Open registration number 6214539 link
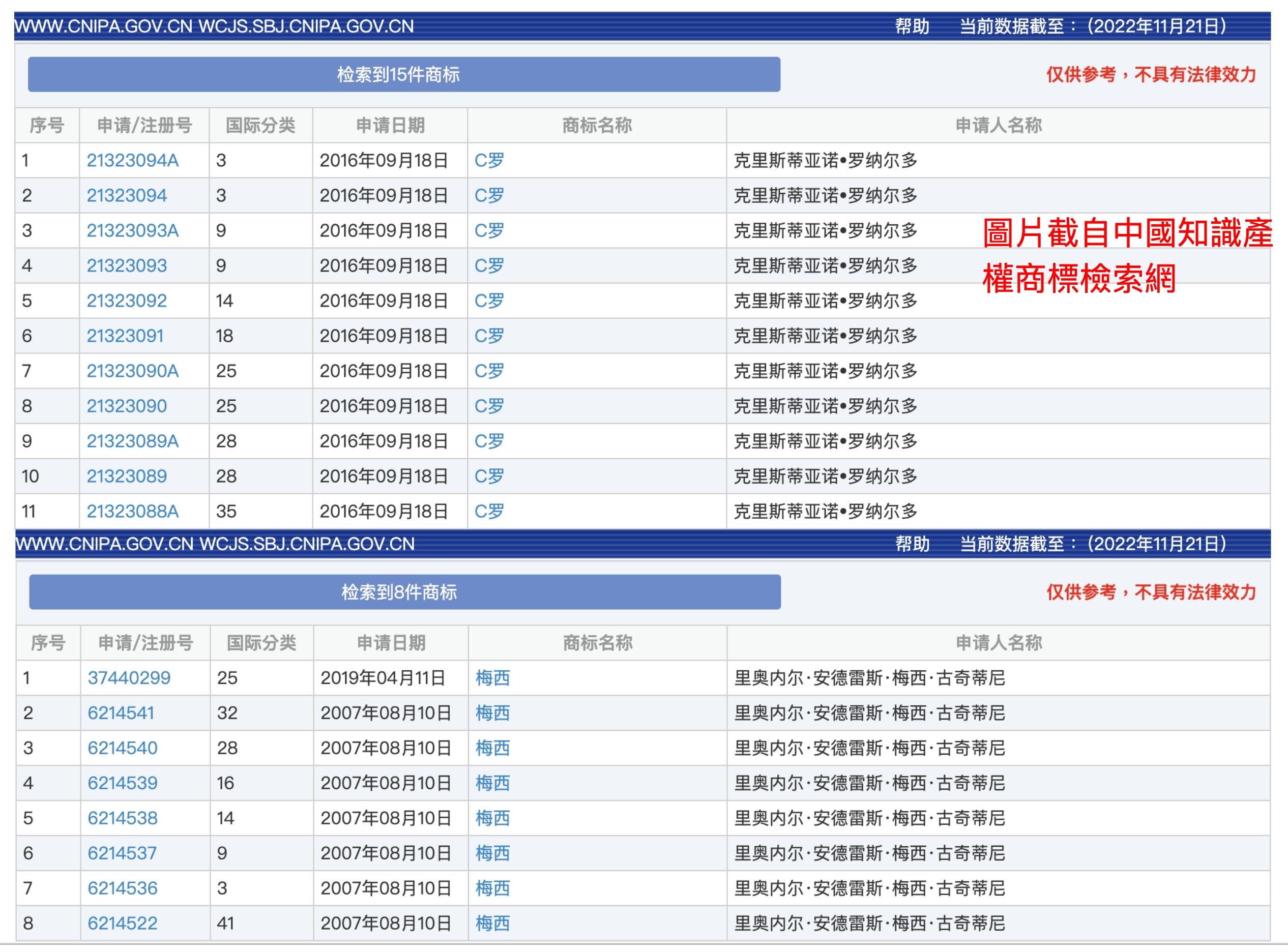Image resolution: width=1288 pixels, height=952 pixels. coord(123,783)
